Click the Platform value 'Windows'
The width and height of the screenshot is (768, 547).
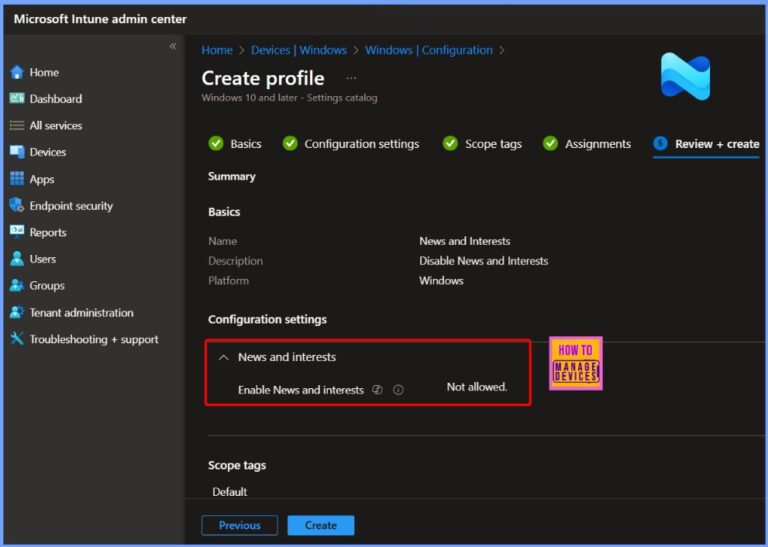441,281
